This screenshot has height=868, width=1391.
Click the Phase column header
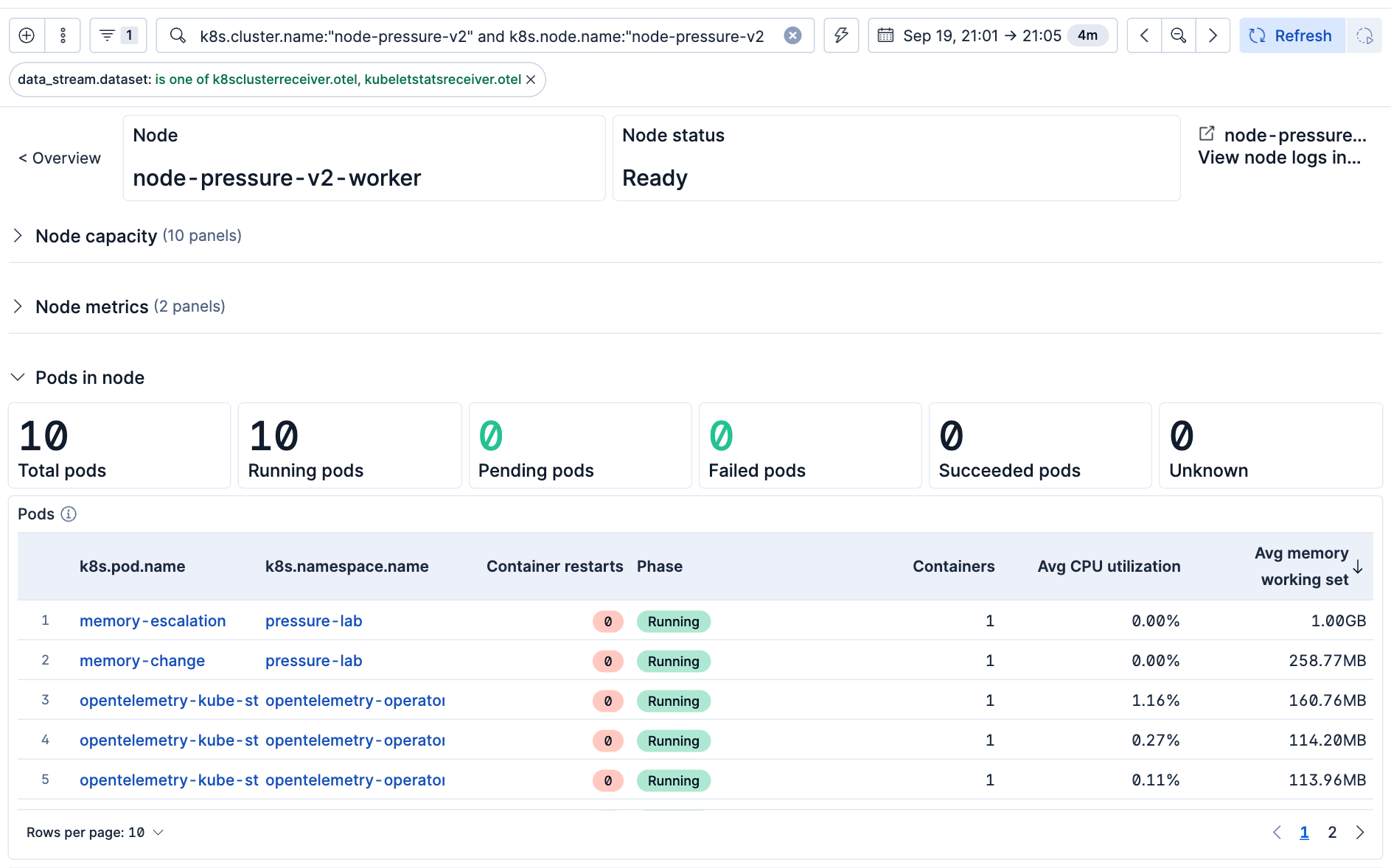pyautogui.click(x=660, y=567)
